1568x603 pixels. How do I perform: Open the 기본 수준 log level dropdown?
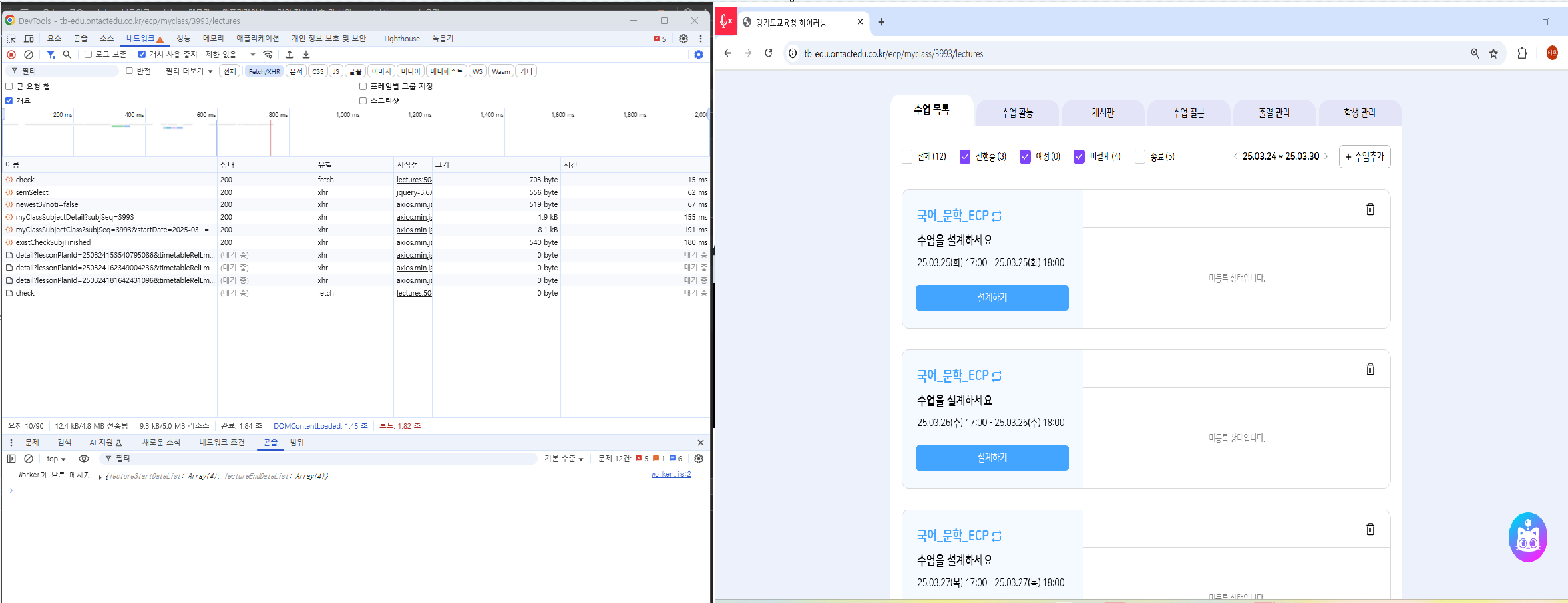click(x=563, y=459)
